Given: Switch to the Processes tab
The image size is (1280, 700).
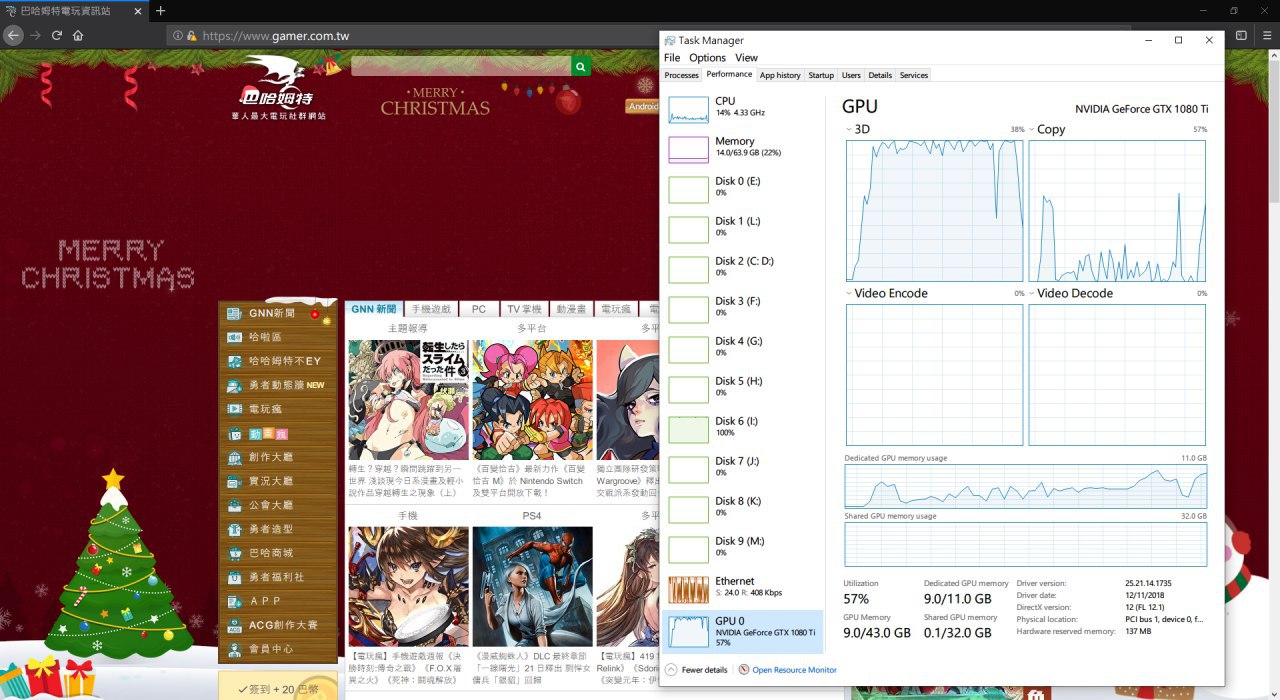Looking at the screenshot, I should 681,75.
